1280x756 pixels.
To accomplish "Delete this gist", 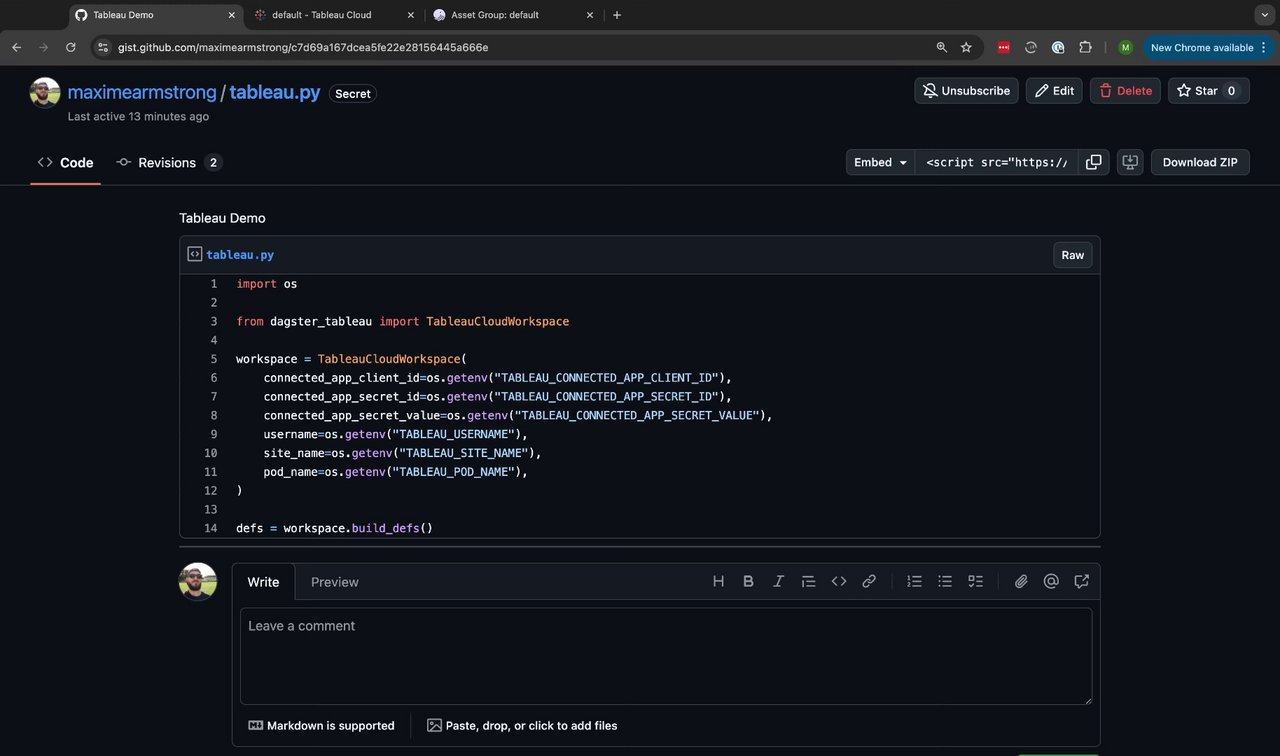I will click(1125, 91).
